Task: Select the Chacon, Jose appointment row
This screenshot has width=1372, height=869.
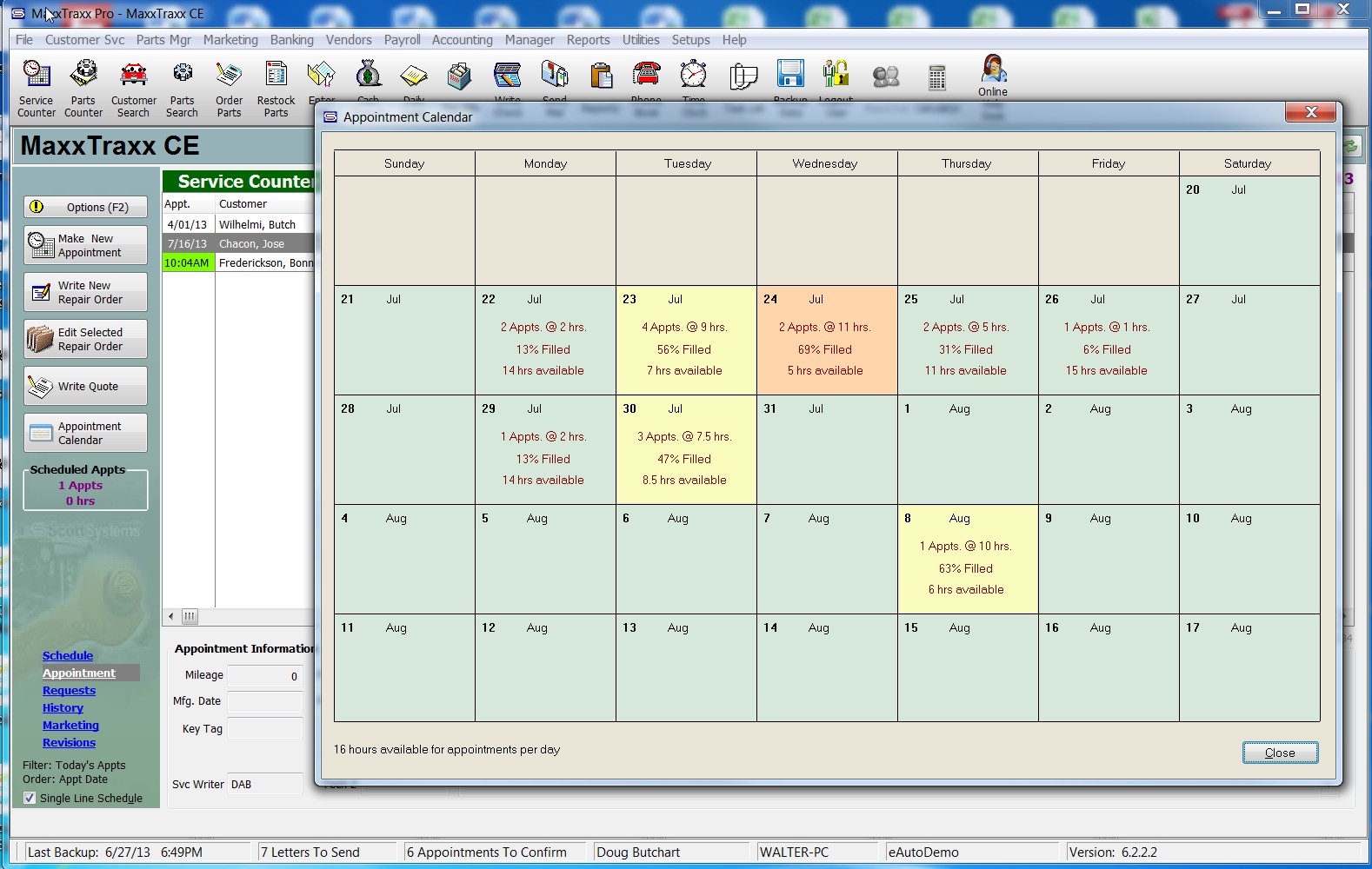Action: tap(238, 243)
